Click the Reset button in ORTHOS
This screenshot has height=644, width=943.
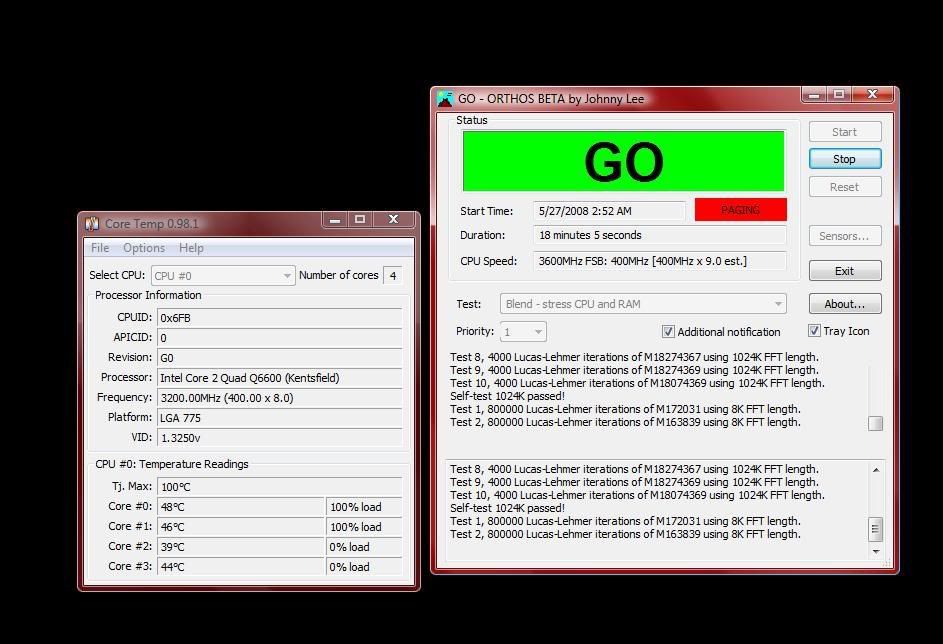tap(845, 186)
